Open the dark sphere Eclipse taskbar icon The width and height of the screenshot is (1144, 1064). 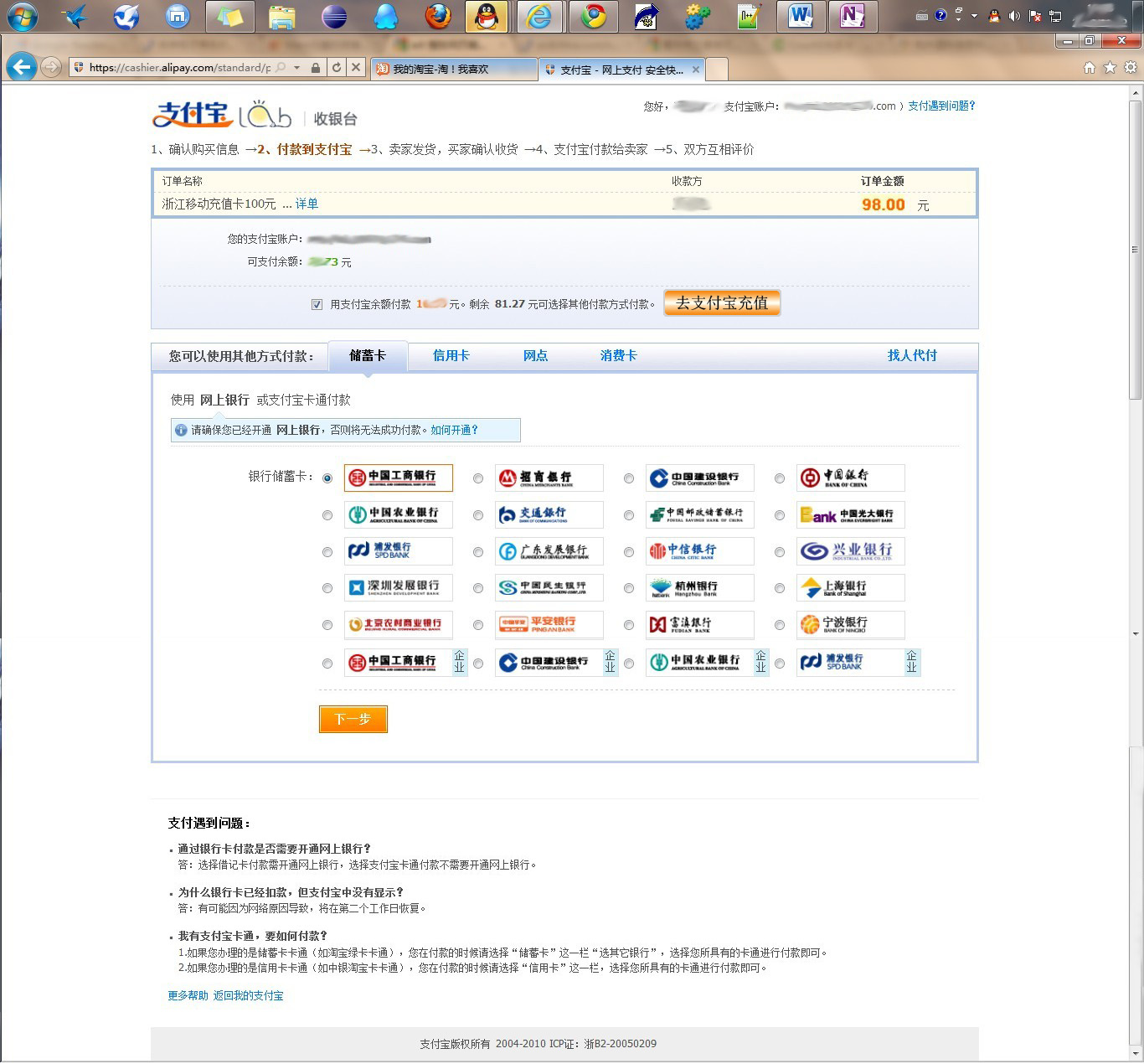coord(333,17)
